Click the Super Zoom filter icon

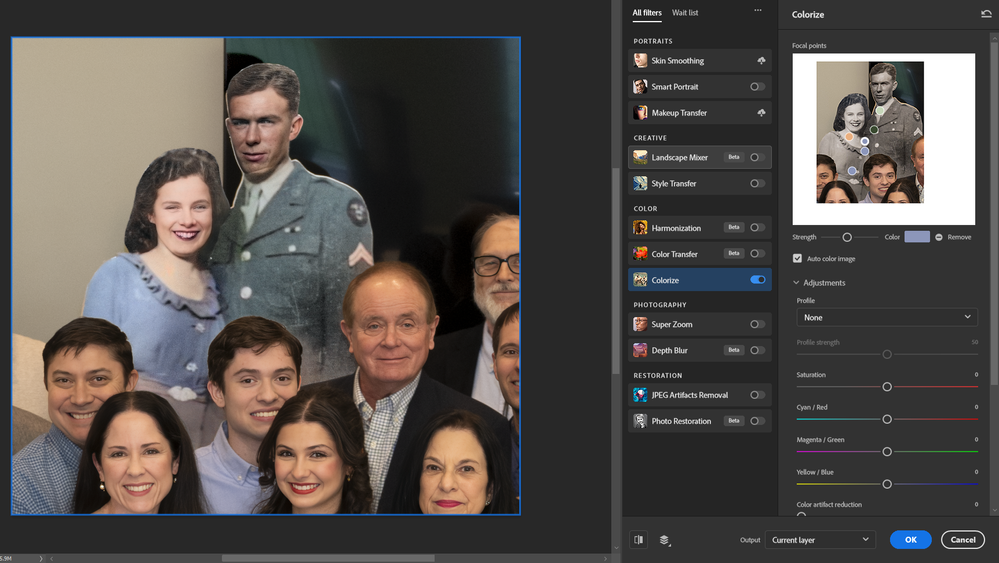[640, 324]
